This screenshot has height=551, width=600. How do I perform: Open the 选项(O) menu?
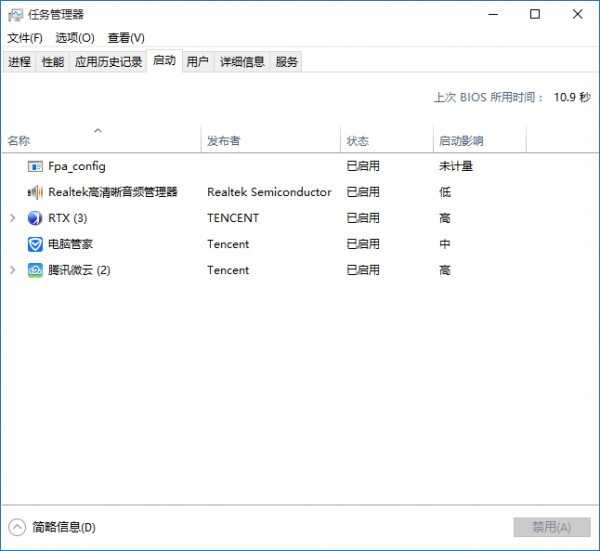[x=75, y=38]
